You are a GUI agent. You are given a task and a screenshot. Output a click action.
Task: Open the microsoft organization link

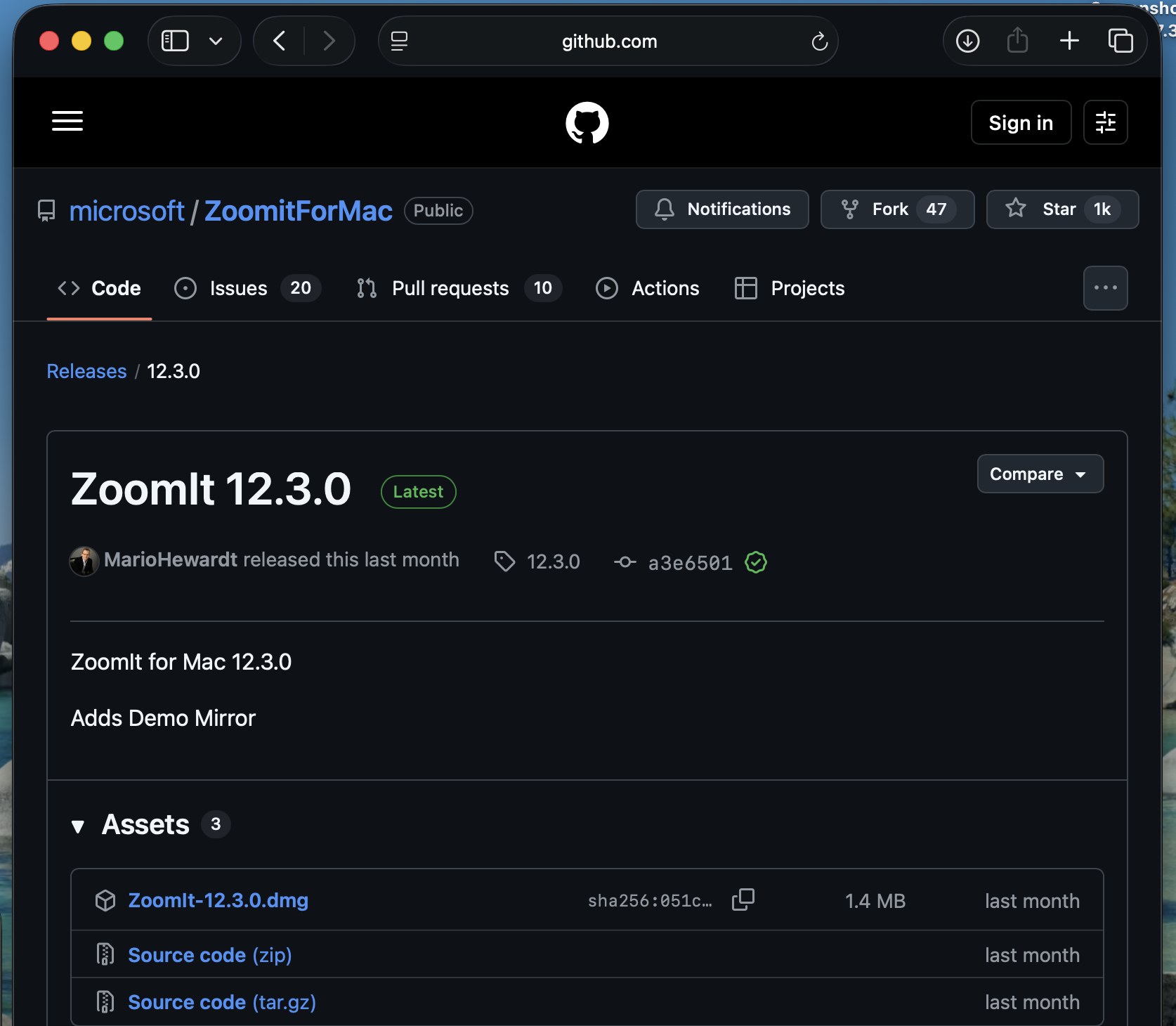click(x=126, y=211)
